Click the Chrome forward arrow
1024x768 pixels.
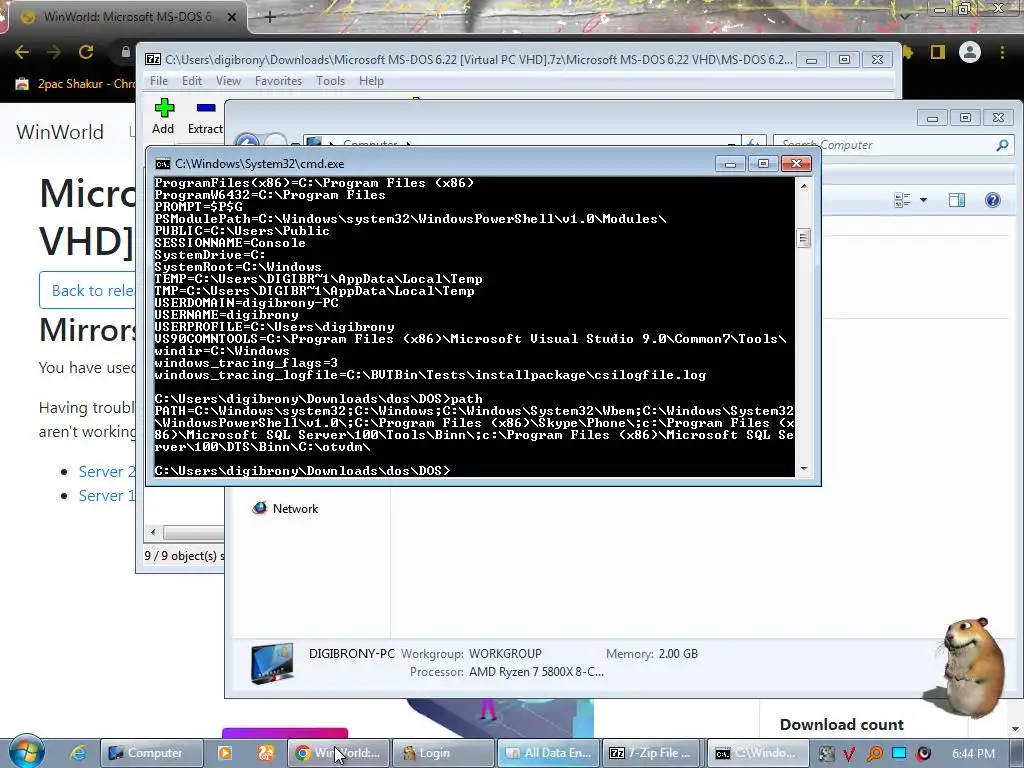(54, 52)
